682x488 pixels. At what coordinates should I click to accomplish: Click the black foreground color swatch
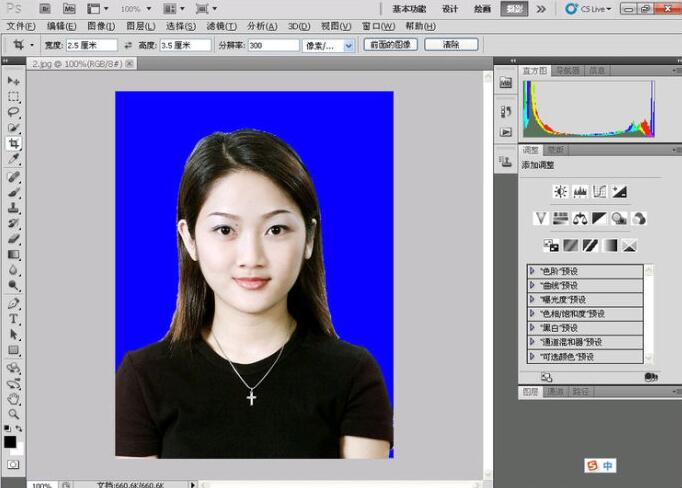point(10,441)
